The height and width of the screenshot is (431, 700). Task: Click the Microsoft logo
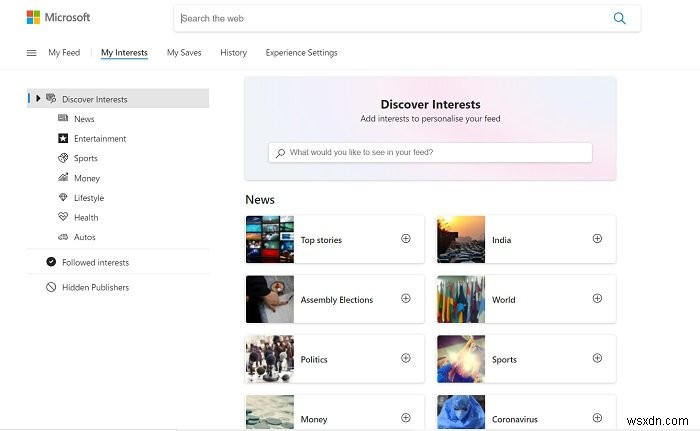(x=58, y=17)
